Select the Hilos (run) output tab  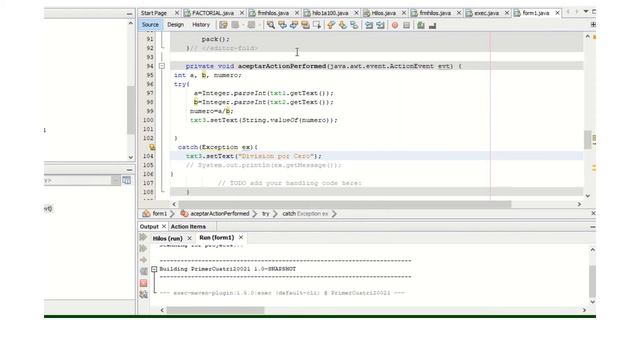pyautogui.click(x=167, y=238)
